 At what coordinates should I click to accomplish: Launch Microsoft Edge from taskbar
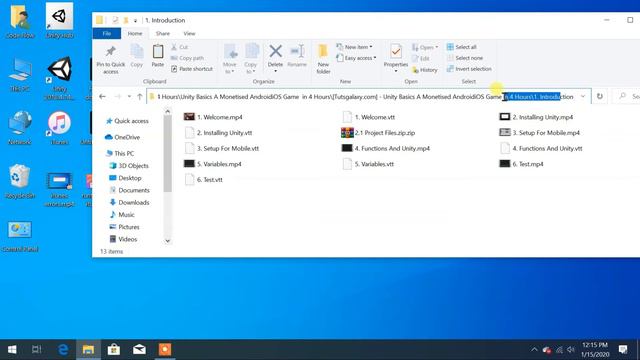63,350
